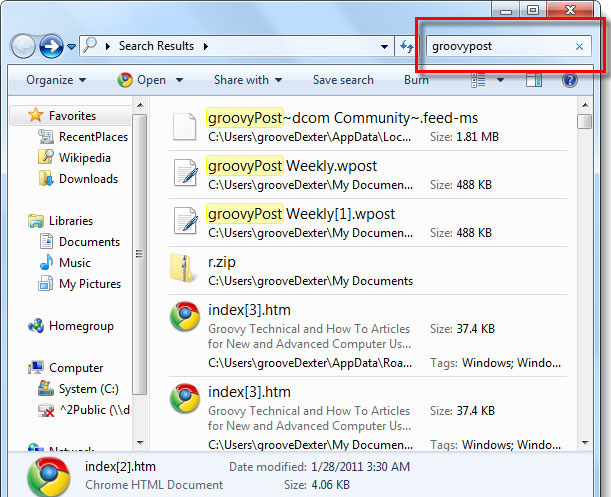Viewport: 611px width, 497px height.
Task: Select Homegroup in navigation pane
Action: click(81, 326)
